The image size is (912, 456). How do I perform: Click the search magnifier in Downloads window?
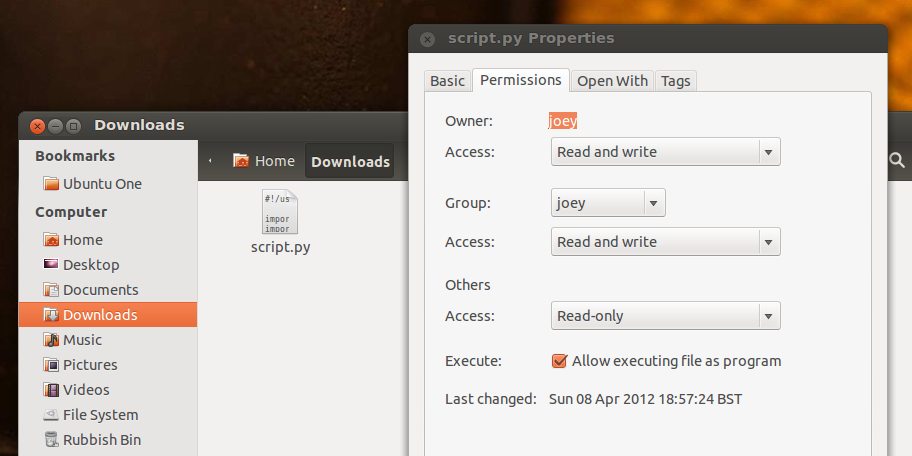[897, 160]
